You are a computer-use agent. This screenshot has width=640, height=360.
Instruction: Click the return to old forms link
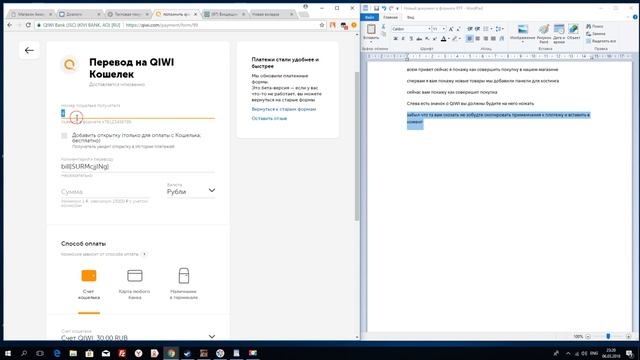point(284,109)
